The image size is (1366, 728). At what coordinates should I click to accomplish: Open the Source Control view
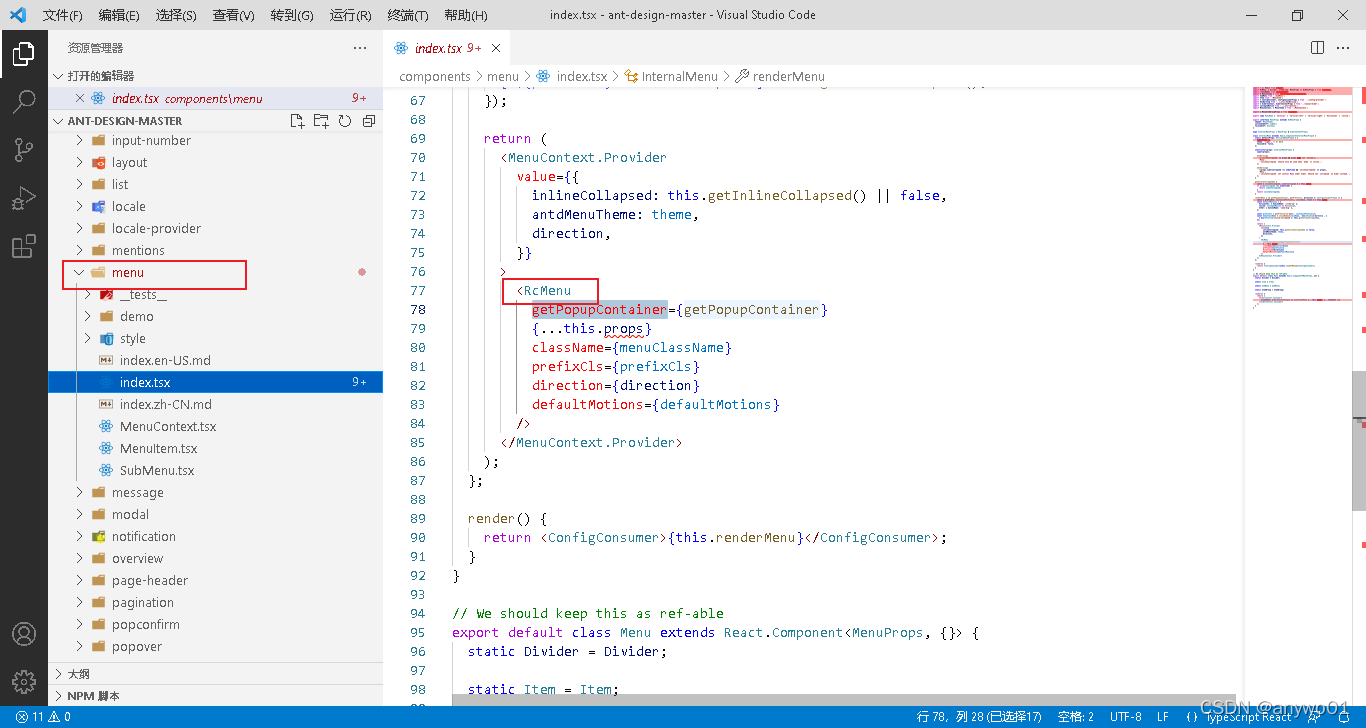(x=24, y=150)
